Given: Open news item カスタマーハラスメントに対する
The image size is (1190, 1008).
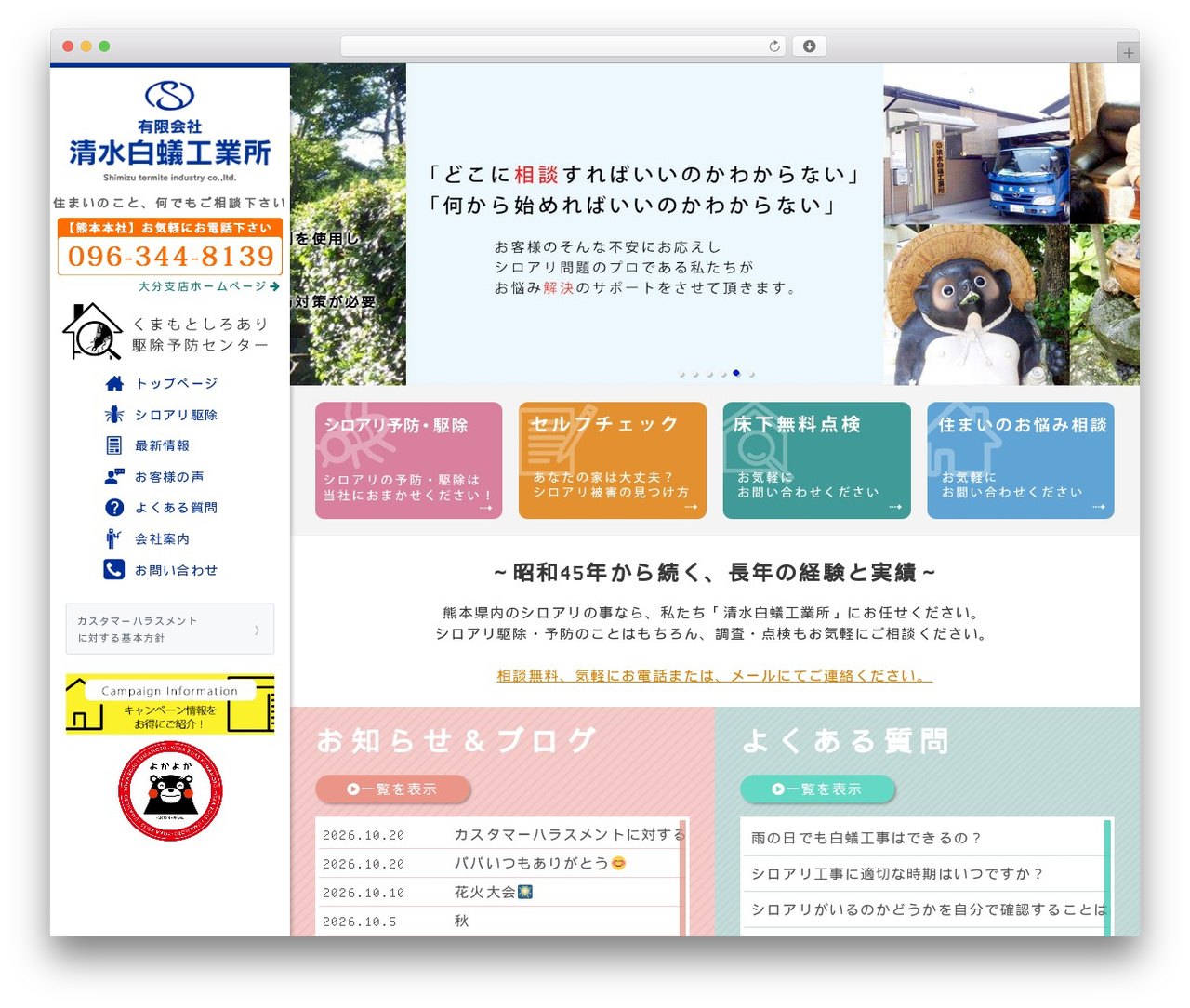Looking at the screenshot, I should (569, 834).
